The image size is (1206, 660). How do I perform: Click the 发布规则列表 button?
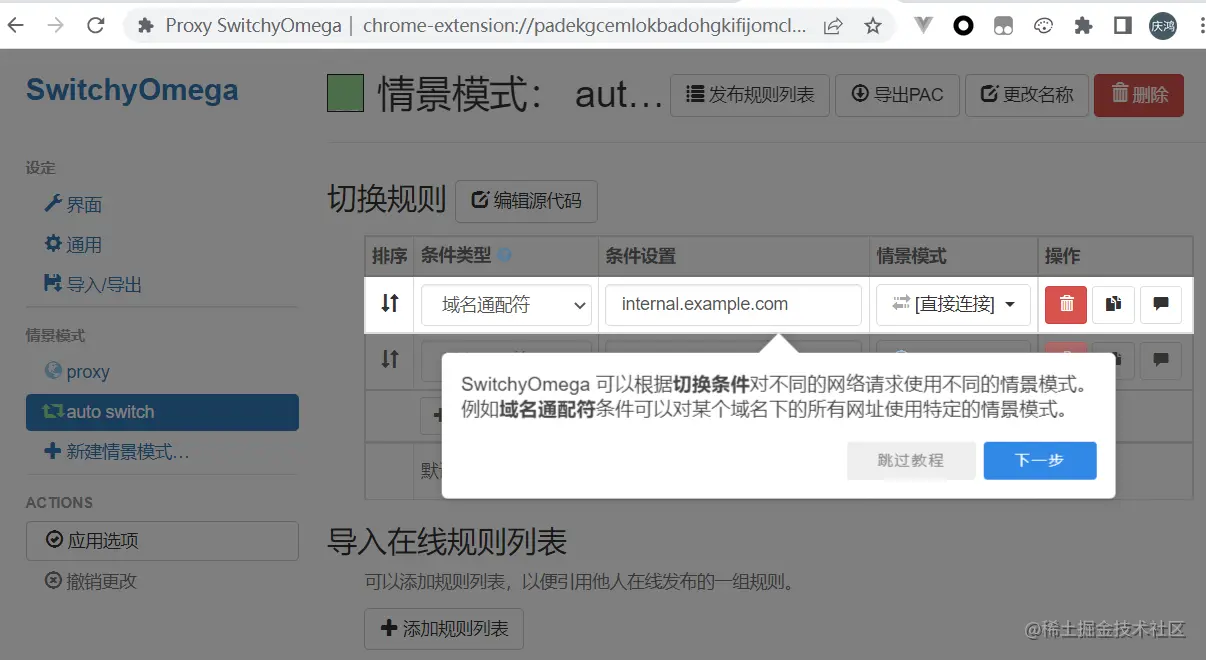coord(749,95)
